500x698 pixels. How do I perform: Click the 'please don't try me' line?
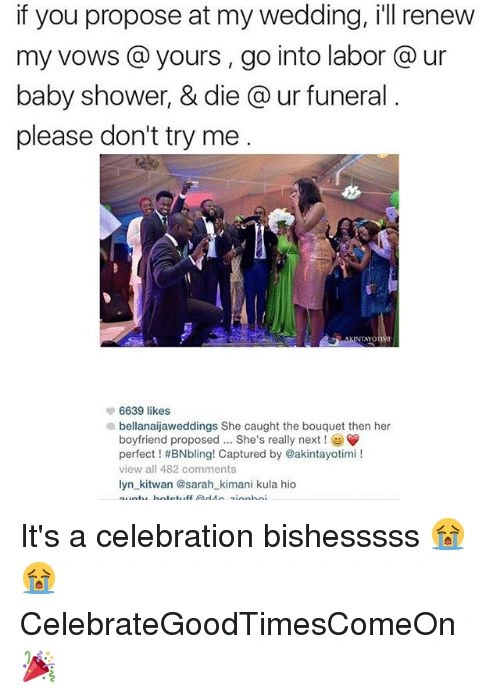click(134, 136)
